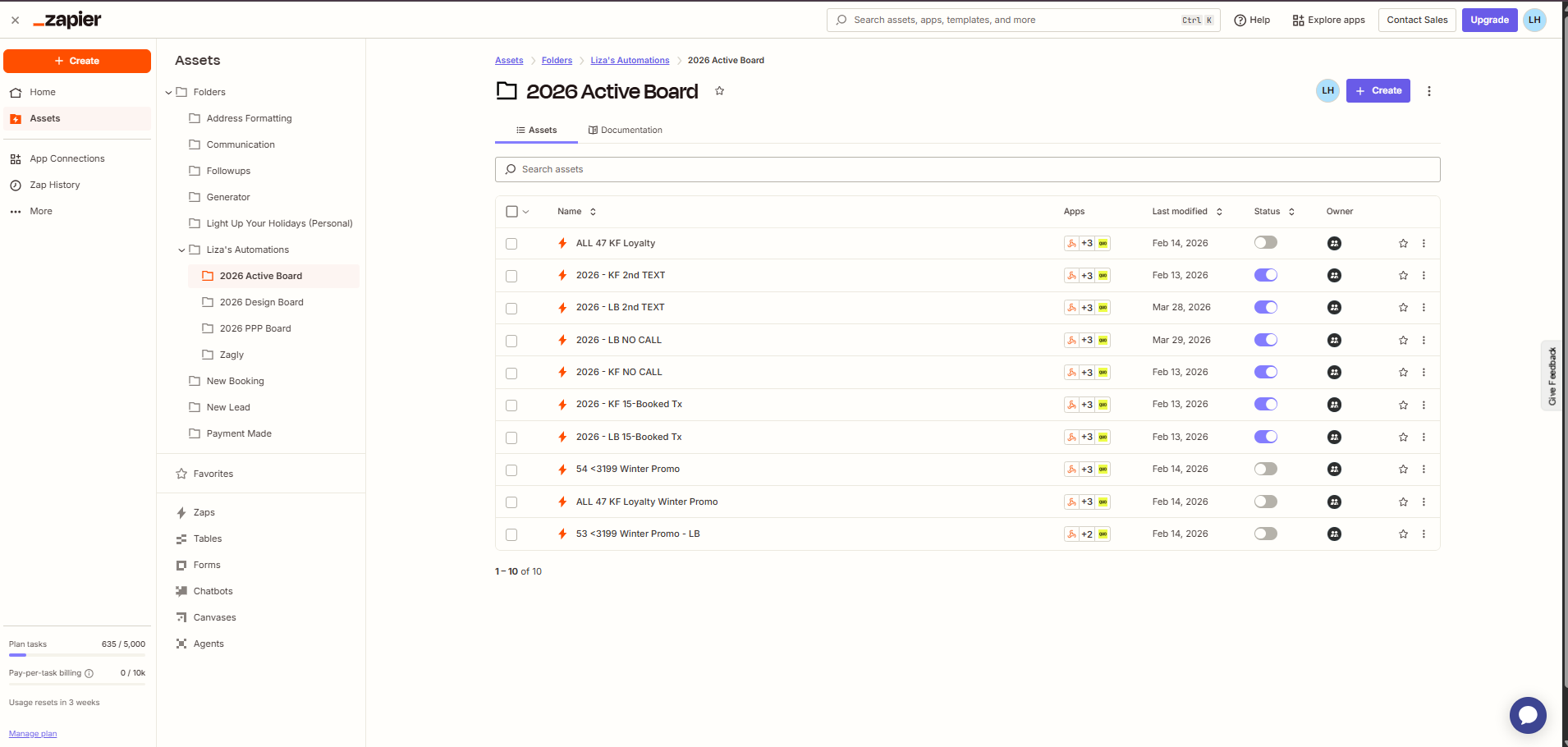Viewport: 1568px width, 747px height.
Task: Open the 2026 Design Board folder
Action: pos(261,302)
